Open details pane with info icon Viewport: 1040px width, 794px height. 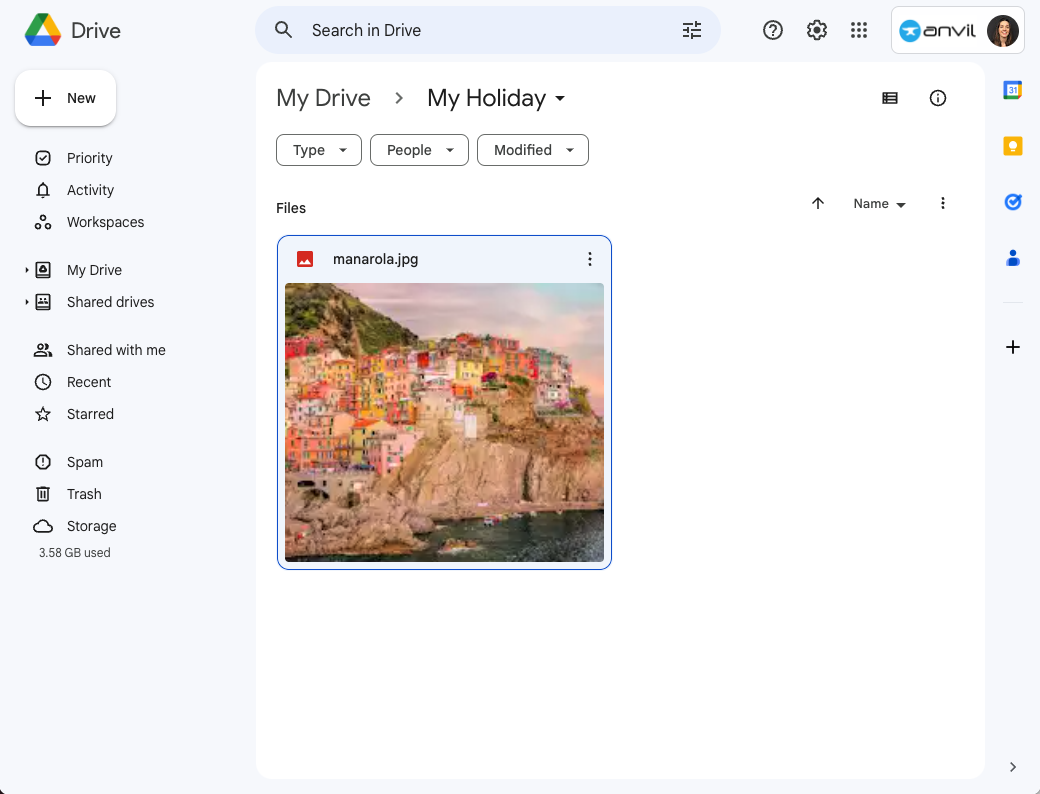937,97
